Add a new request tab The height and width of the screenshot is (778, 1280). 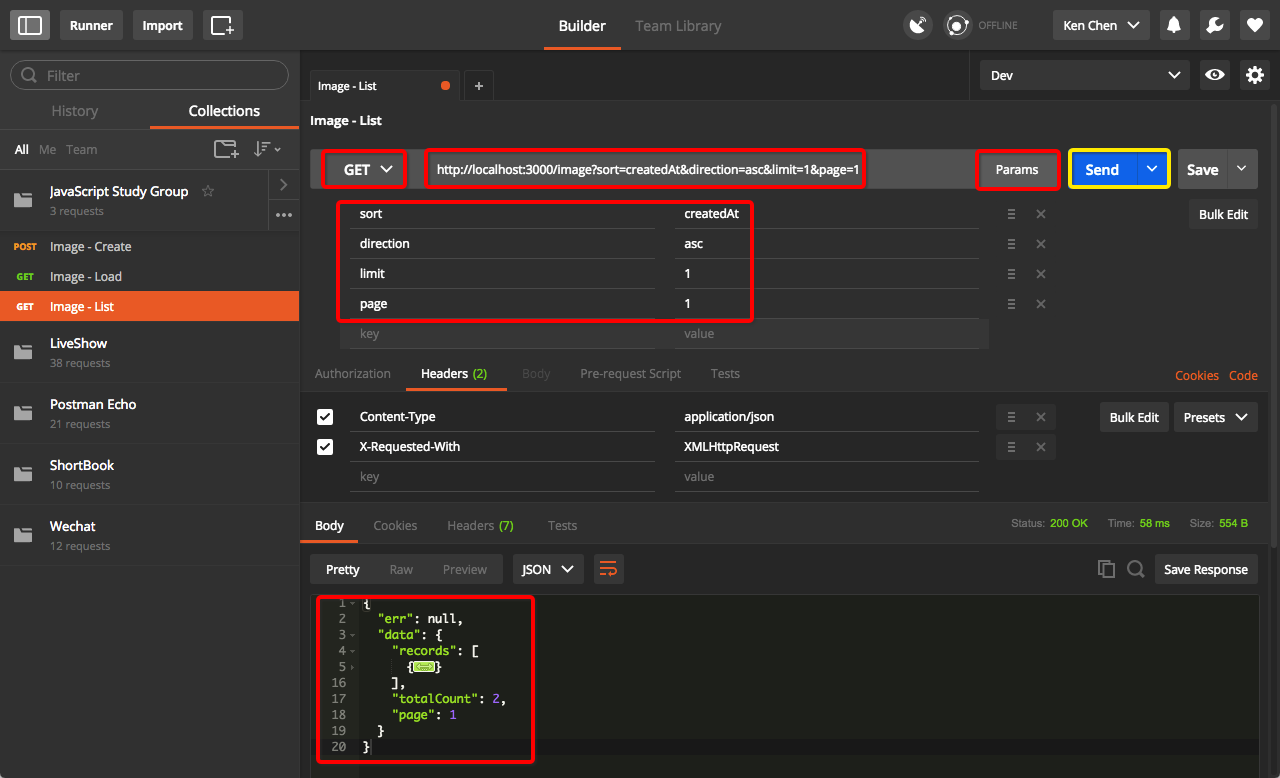click(x=478, y=86)
